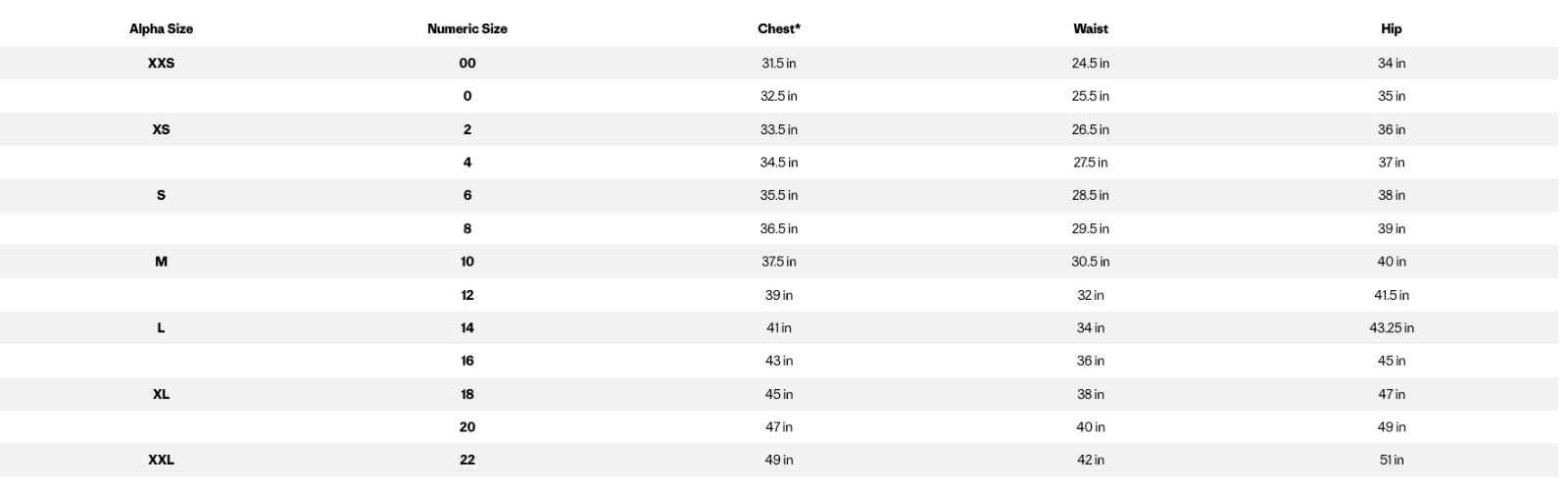This screenshot has width=1568, height=488.
Task: Select the XXS alpha size cell
Action: click(161, 63)
